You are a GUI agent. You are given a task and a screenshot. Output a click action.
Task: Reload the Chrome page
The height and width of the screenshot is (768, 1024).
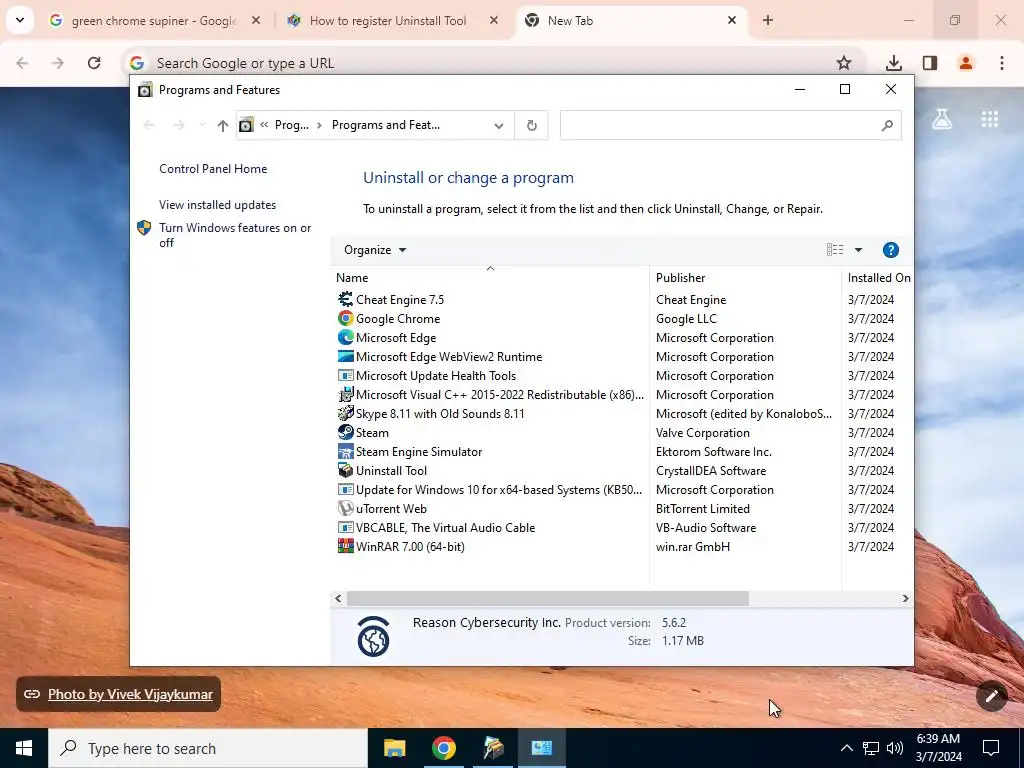(94, 63)
